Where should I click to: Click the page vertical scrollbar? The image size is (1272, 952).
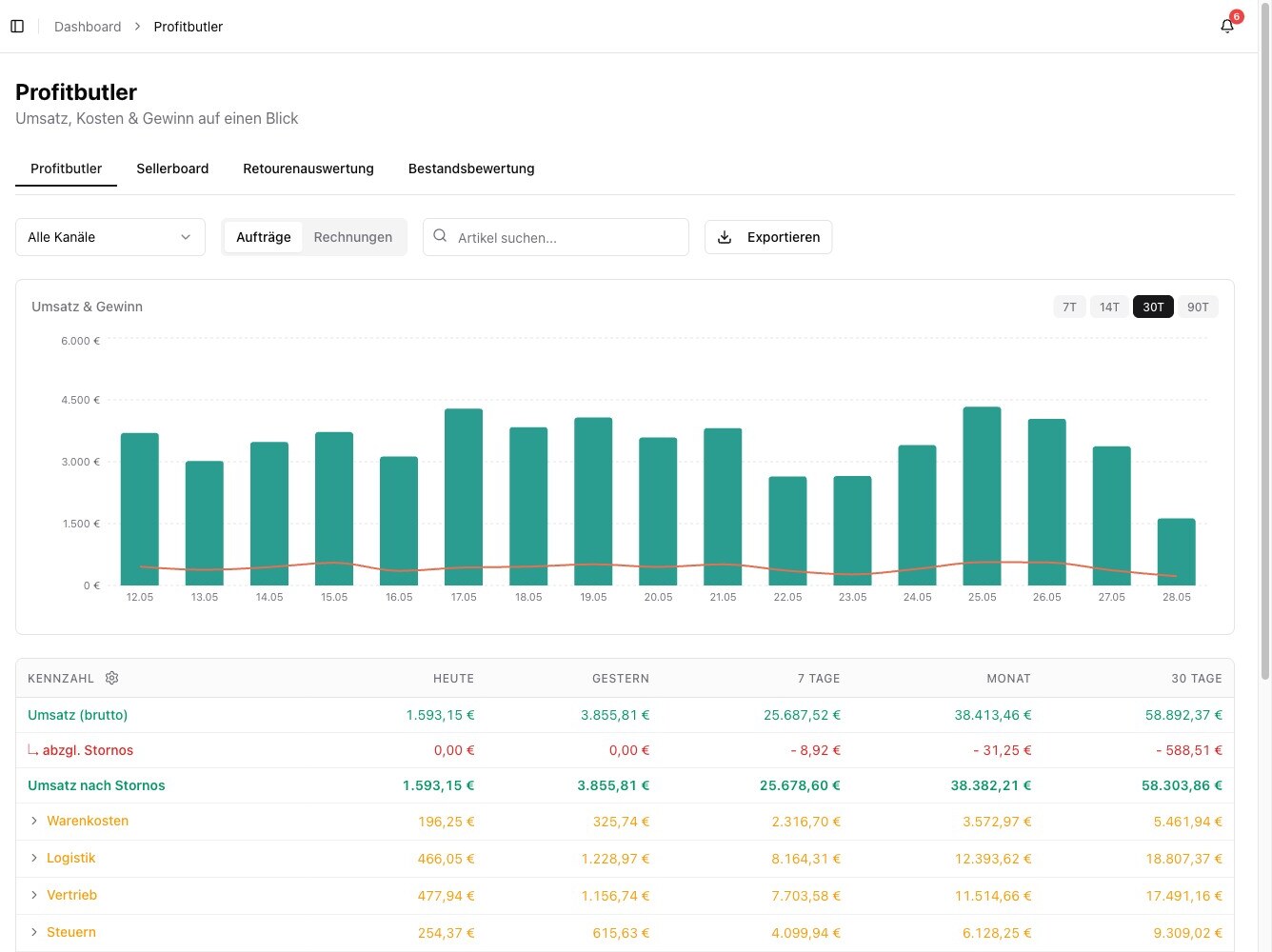1265,343
